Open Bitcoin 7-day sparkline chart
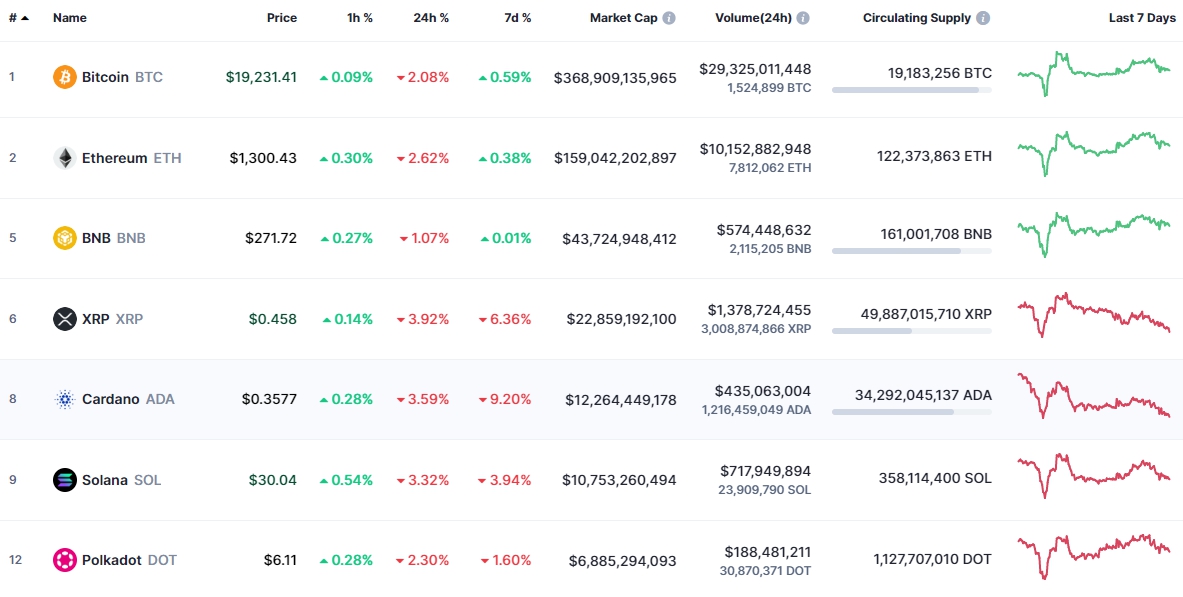This screenshot has height=597, width=1183. 1094,73
